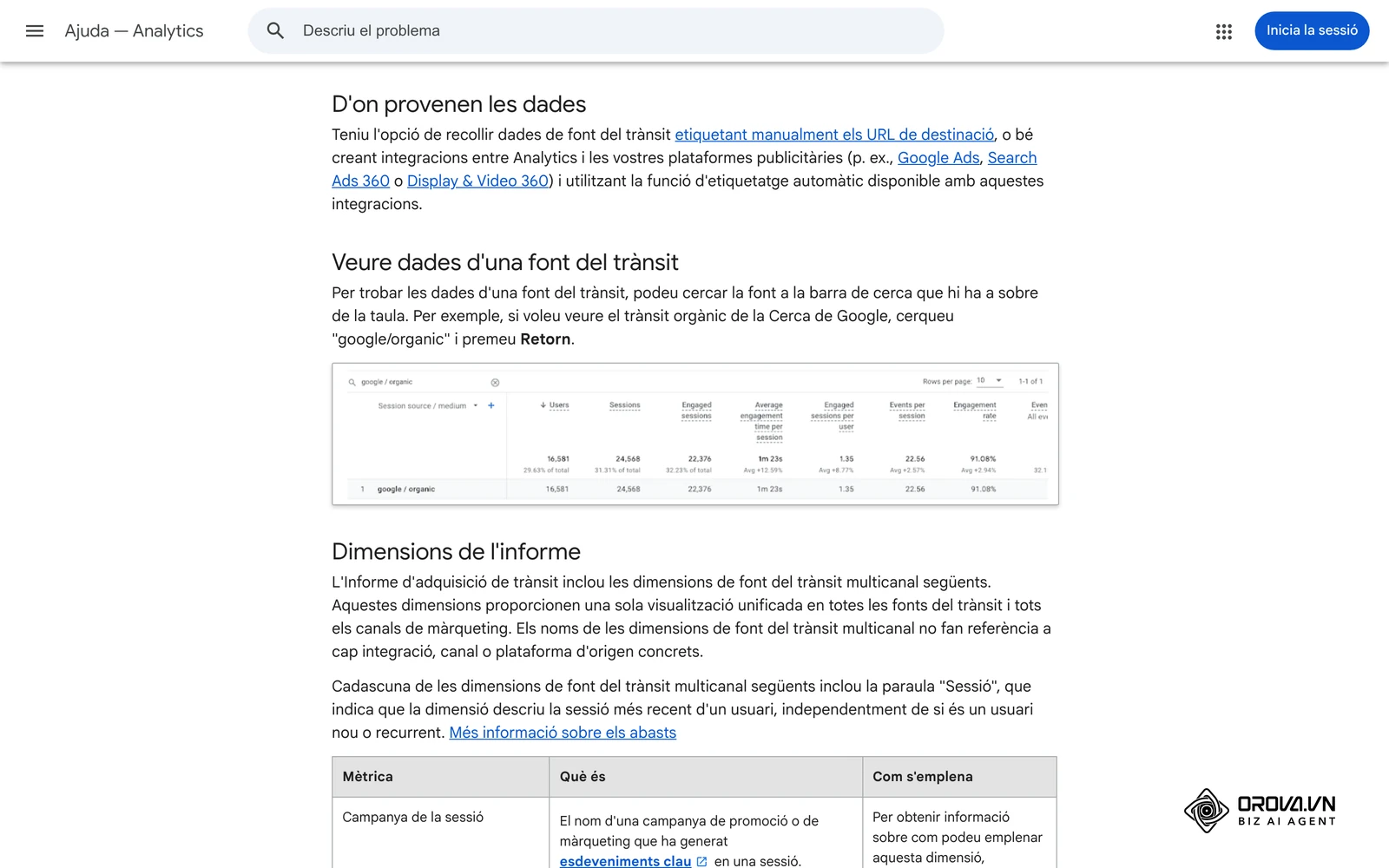
Task: Follow the Google Ads link
Action: (938, 158)
